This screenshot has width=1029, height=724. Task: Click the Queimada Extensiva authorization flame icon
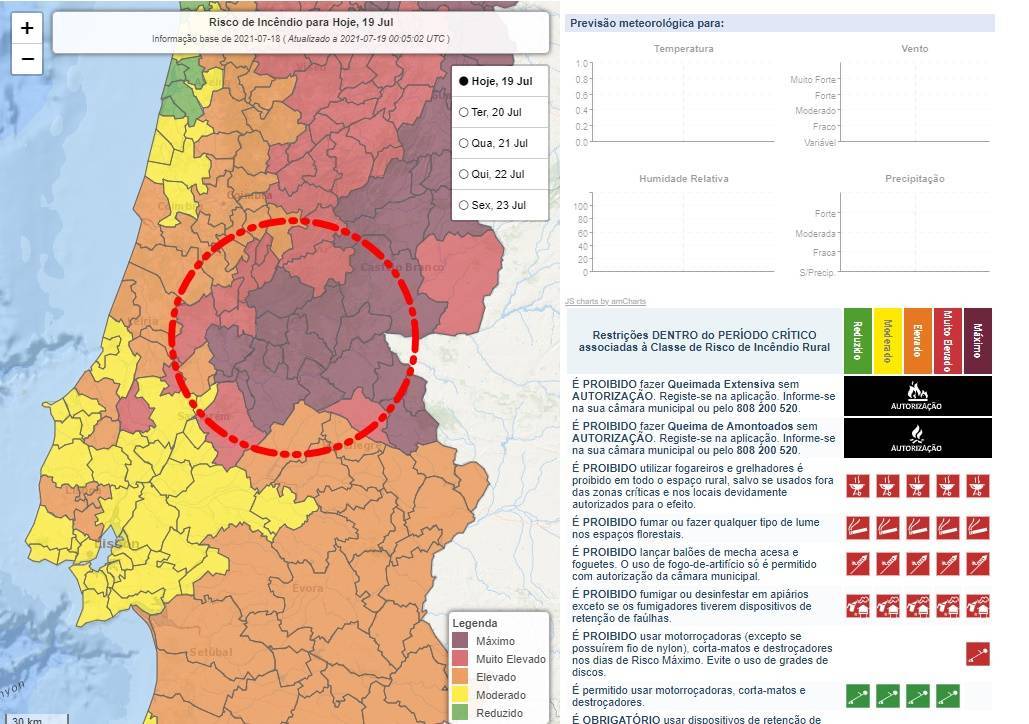click(917, 395)
